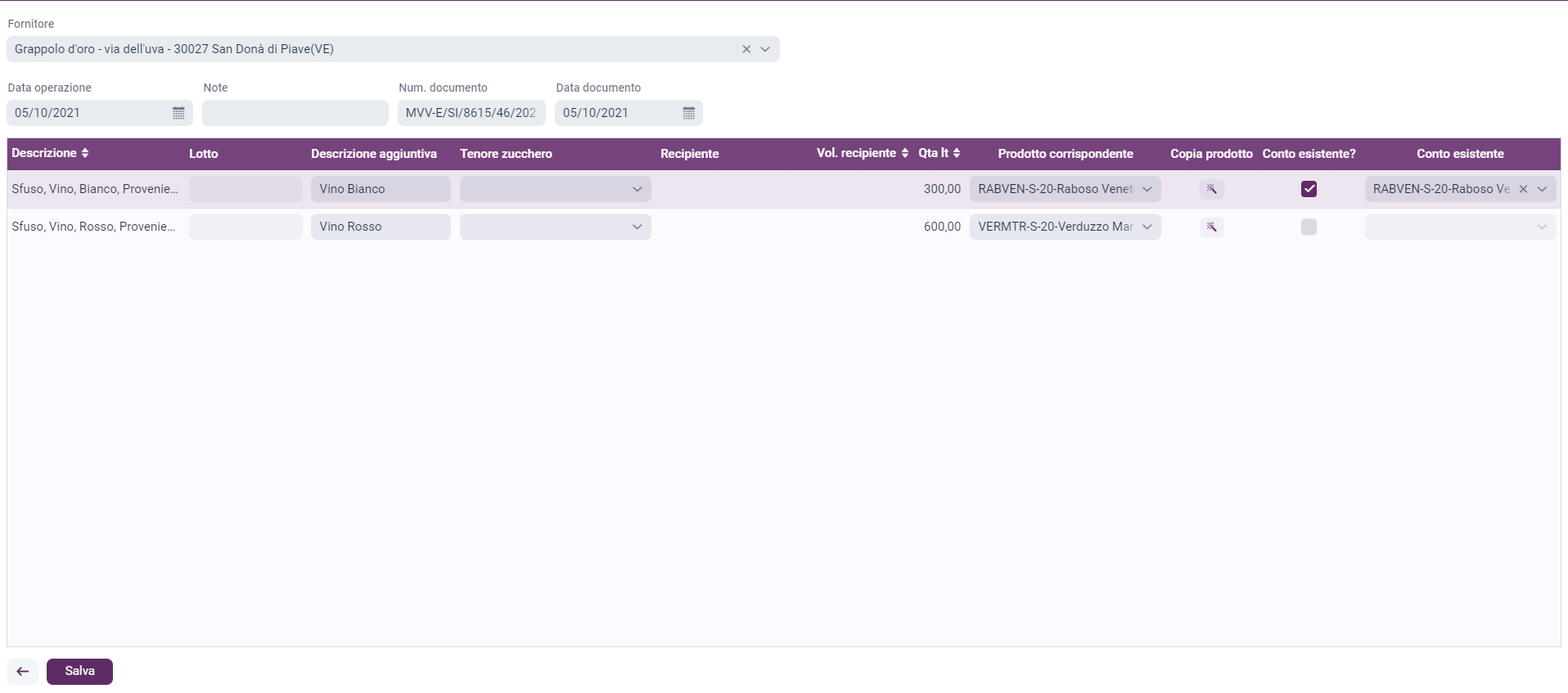The width and height of the screenshot is (1568, 693).
Task: Sort by Qta lt column arrows
Action: 957,153
